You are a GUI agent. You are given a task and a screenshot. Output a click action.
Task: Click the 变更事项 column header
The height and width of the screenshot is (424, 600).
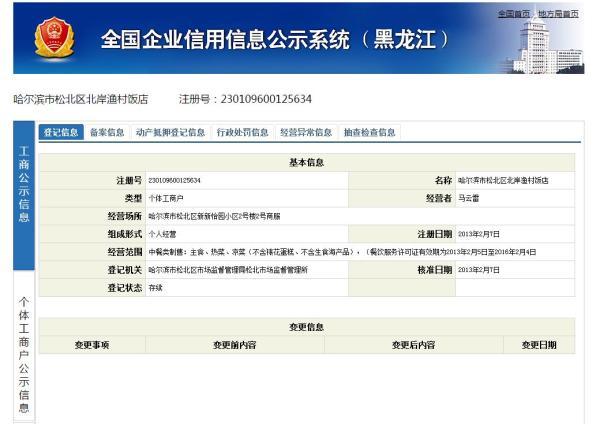pos(92,345)
